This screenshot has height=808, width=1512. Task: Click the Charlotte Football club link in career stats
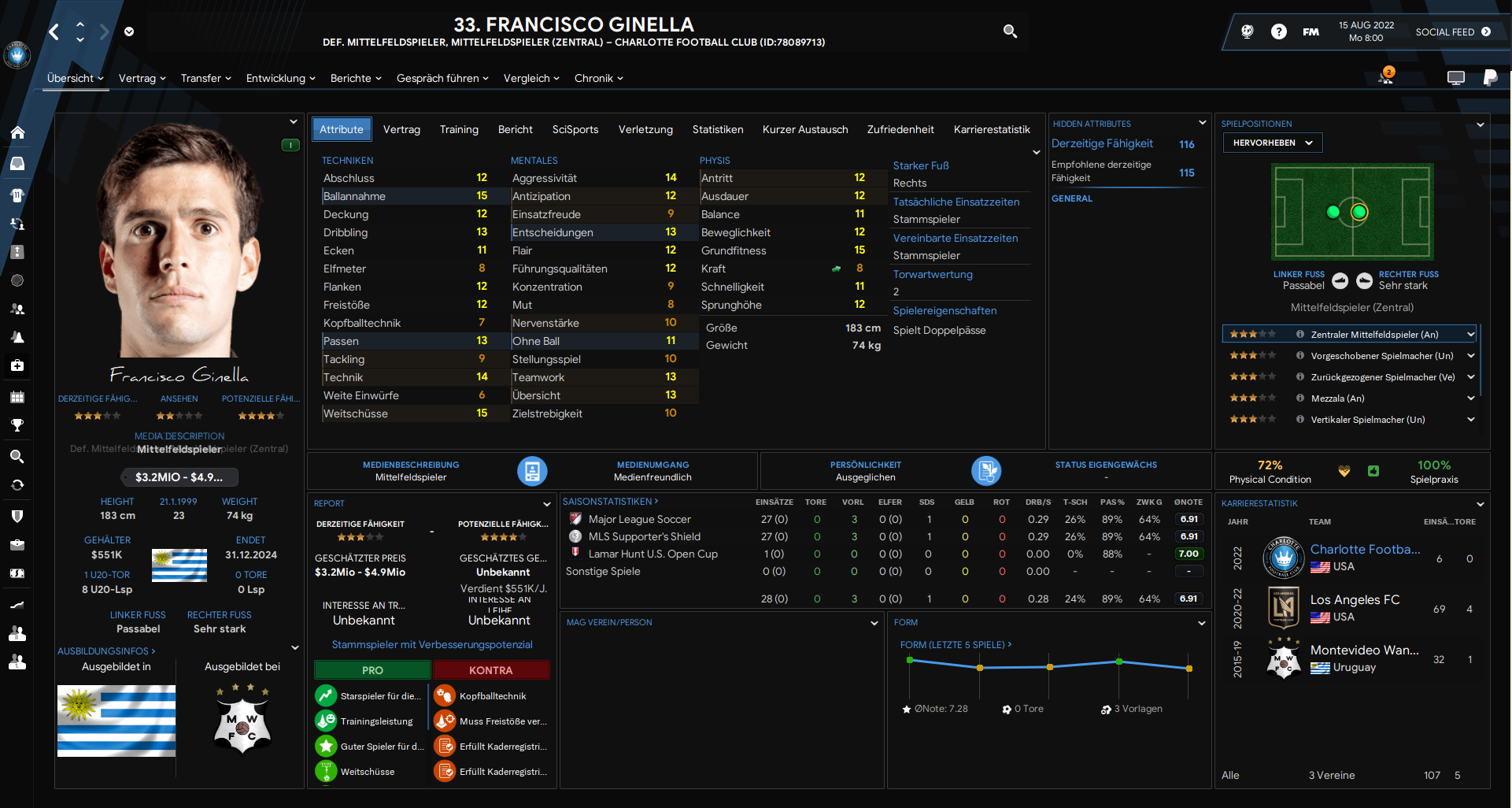tap(1365, 549)
